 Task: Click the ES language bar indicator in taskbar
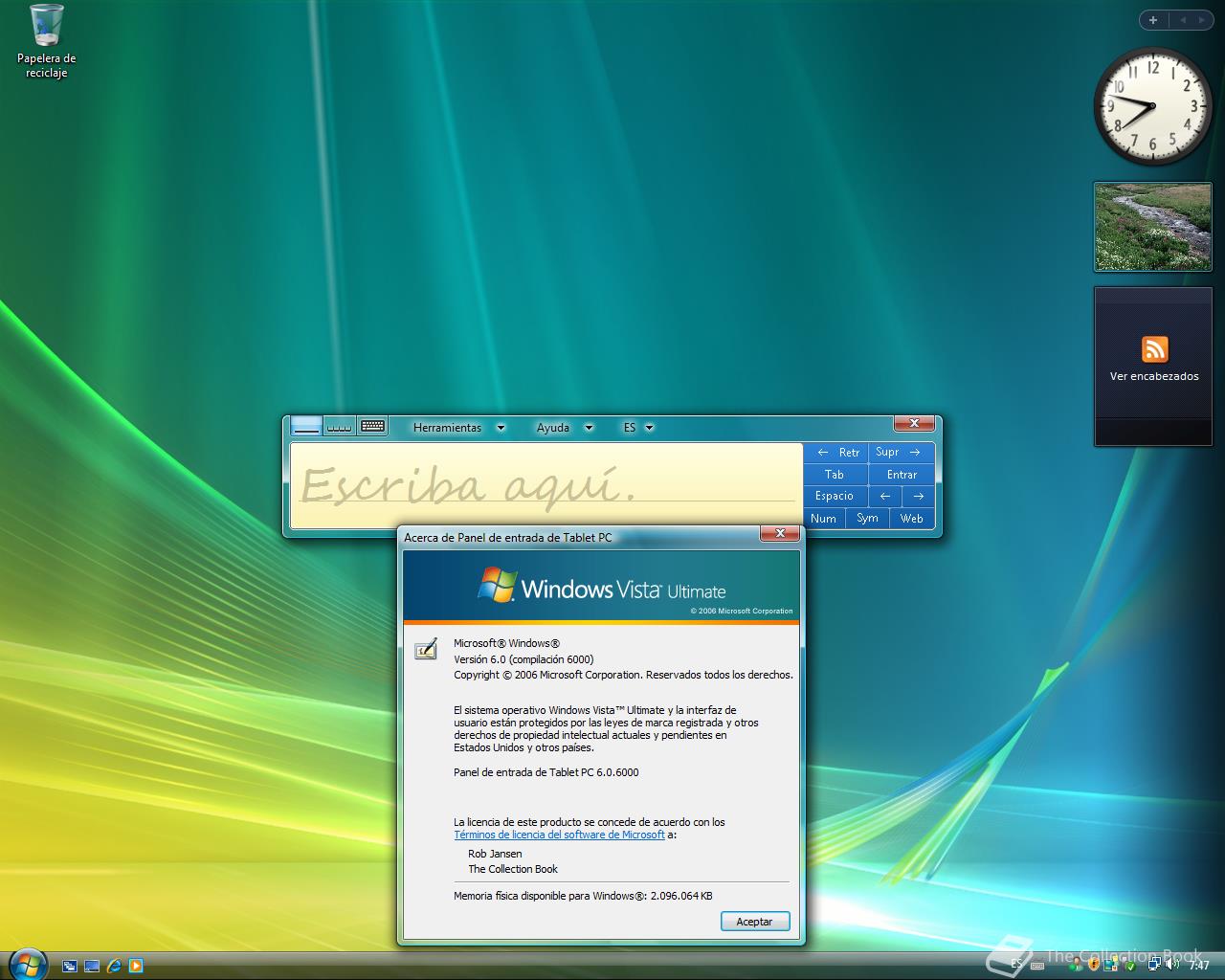1016,965
